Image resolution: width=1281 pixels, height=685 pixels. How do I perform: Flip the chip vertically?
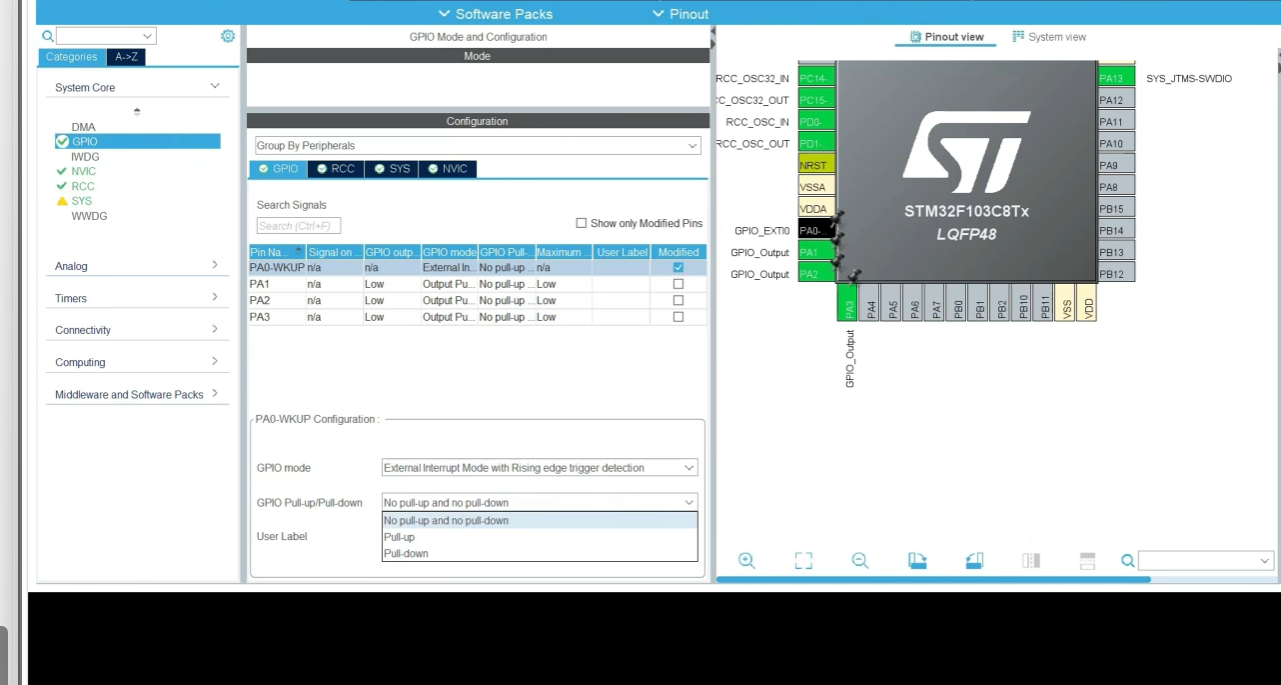1088,561
